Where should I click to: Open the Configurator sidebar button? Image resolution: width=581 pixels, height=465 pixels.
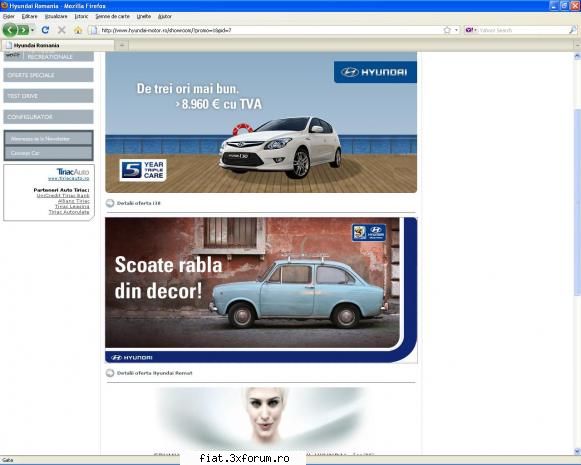[49, 117]
